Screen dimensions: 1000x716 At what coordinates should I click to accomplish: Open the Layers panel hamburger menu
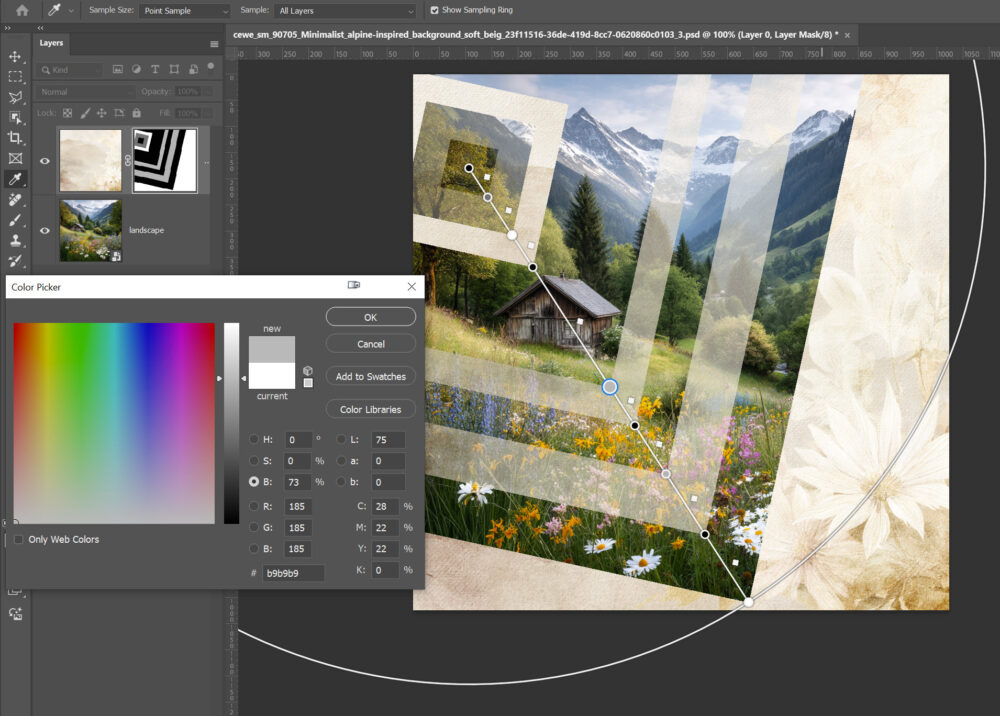point(214,44)
